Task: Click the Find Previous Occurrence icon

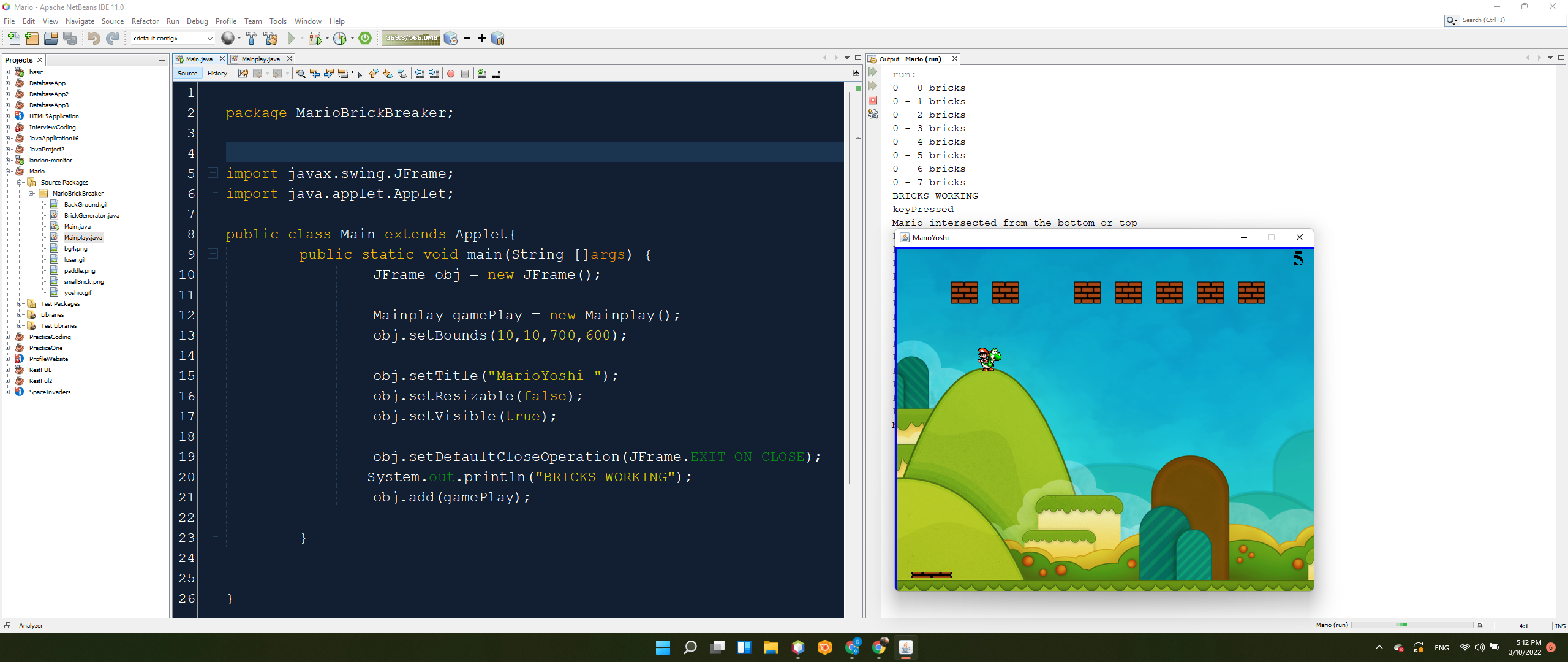Action: (x=315, y=74)
